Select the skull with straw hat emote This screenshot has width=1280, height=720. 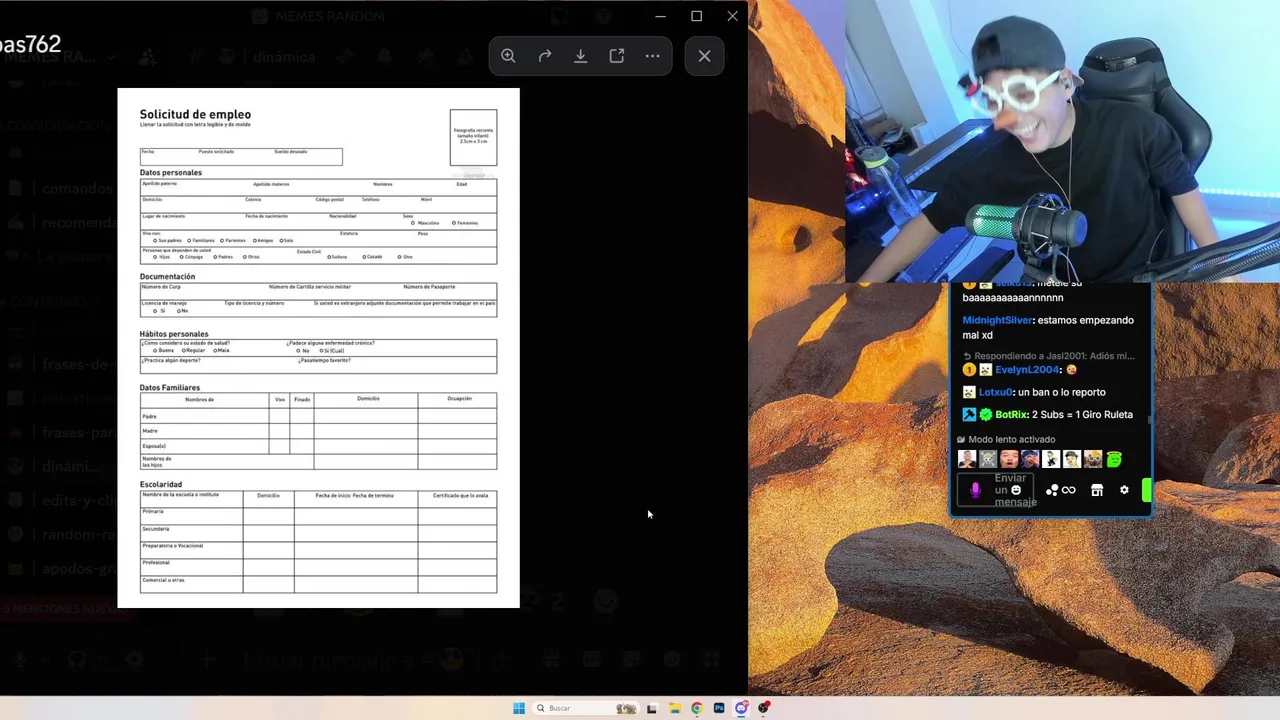coord(988,459)
